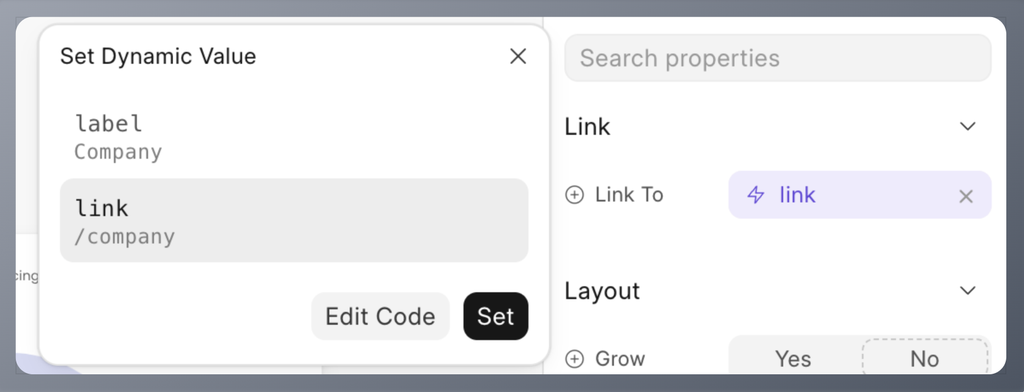Collapse the Layout section chevron
The height and width of the screenshot is (392, 1024).
point(967,290)
